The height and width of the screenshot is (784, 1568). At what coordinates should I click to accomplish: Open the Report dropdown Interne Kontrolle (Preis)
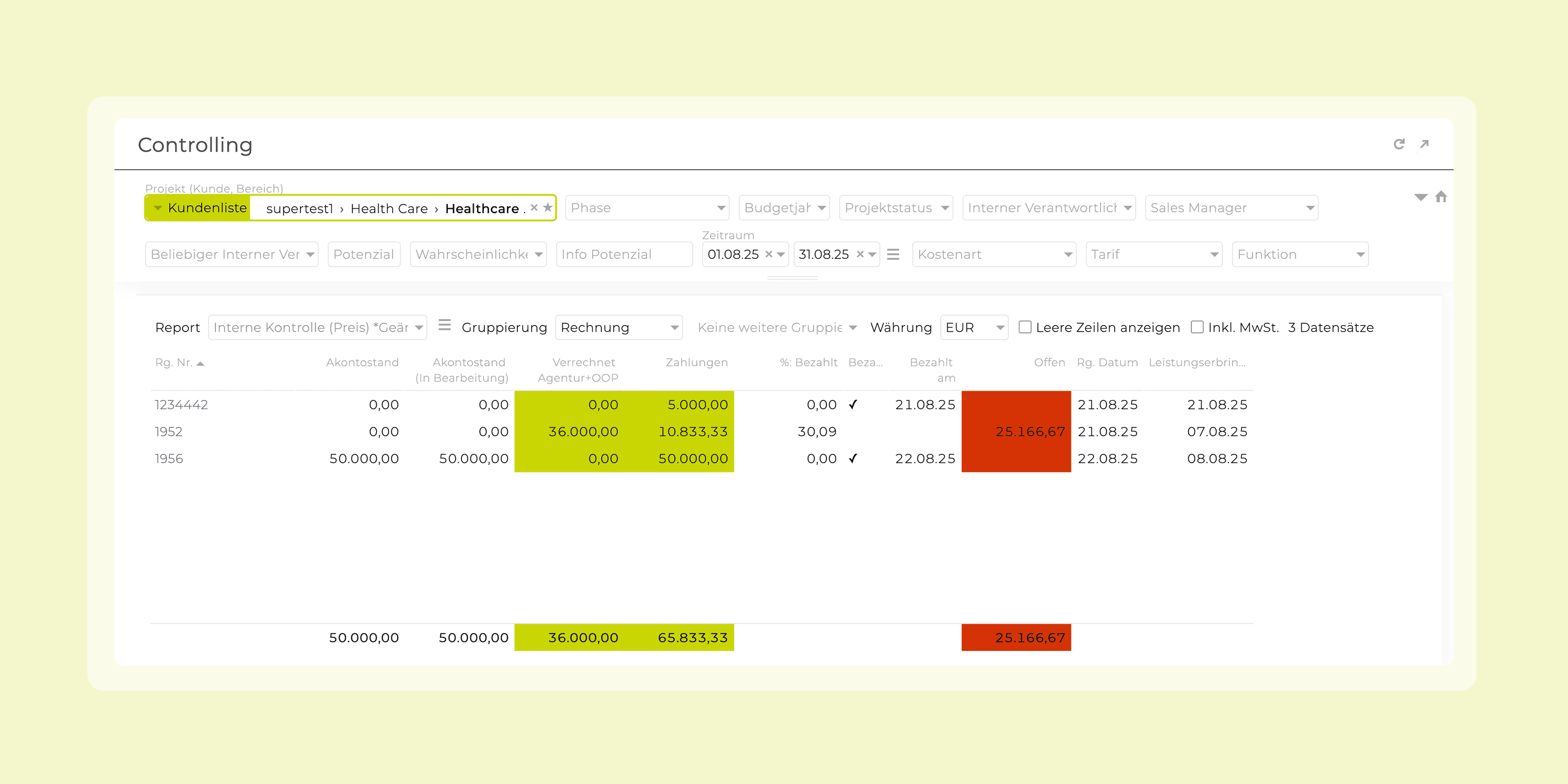(x=317, y=327)
